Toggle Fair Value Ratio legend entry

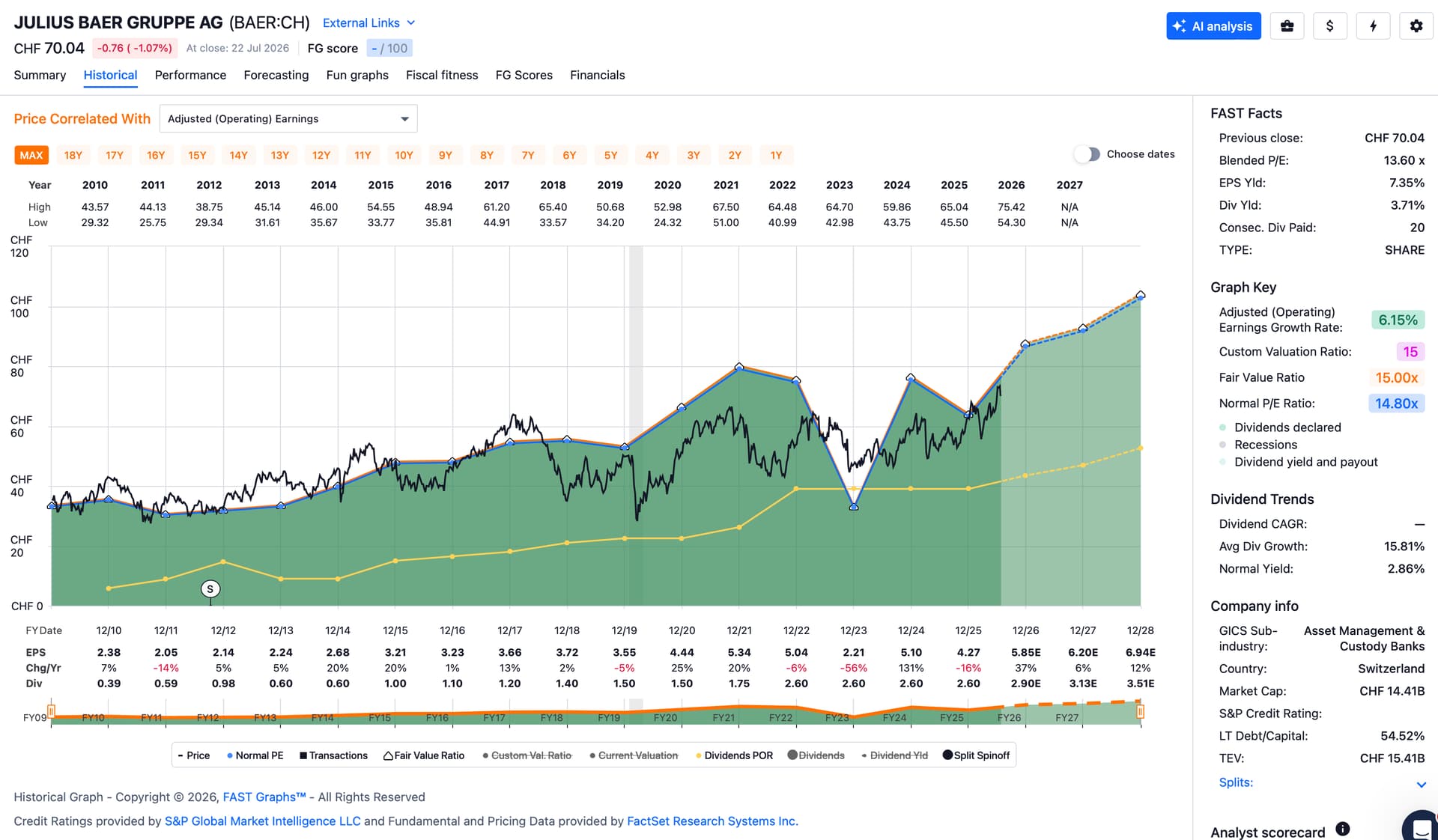(424, 755)
